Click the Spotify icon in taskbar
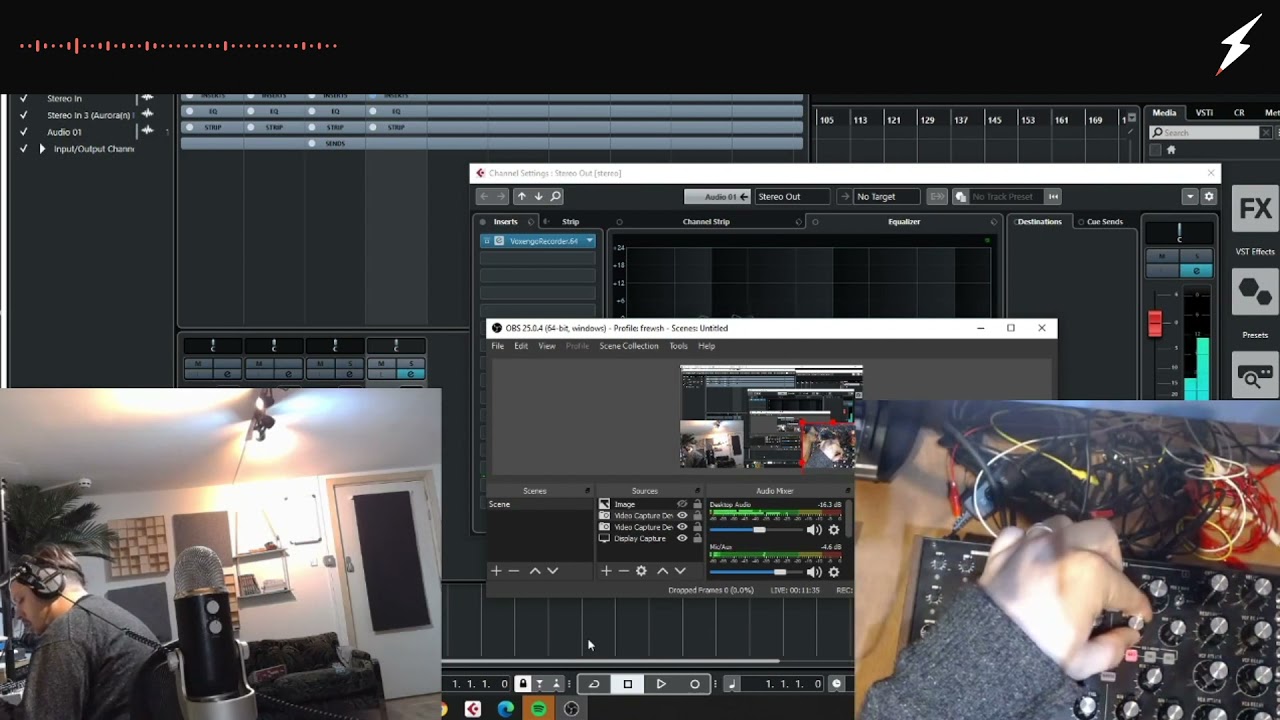 point(538,709)
